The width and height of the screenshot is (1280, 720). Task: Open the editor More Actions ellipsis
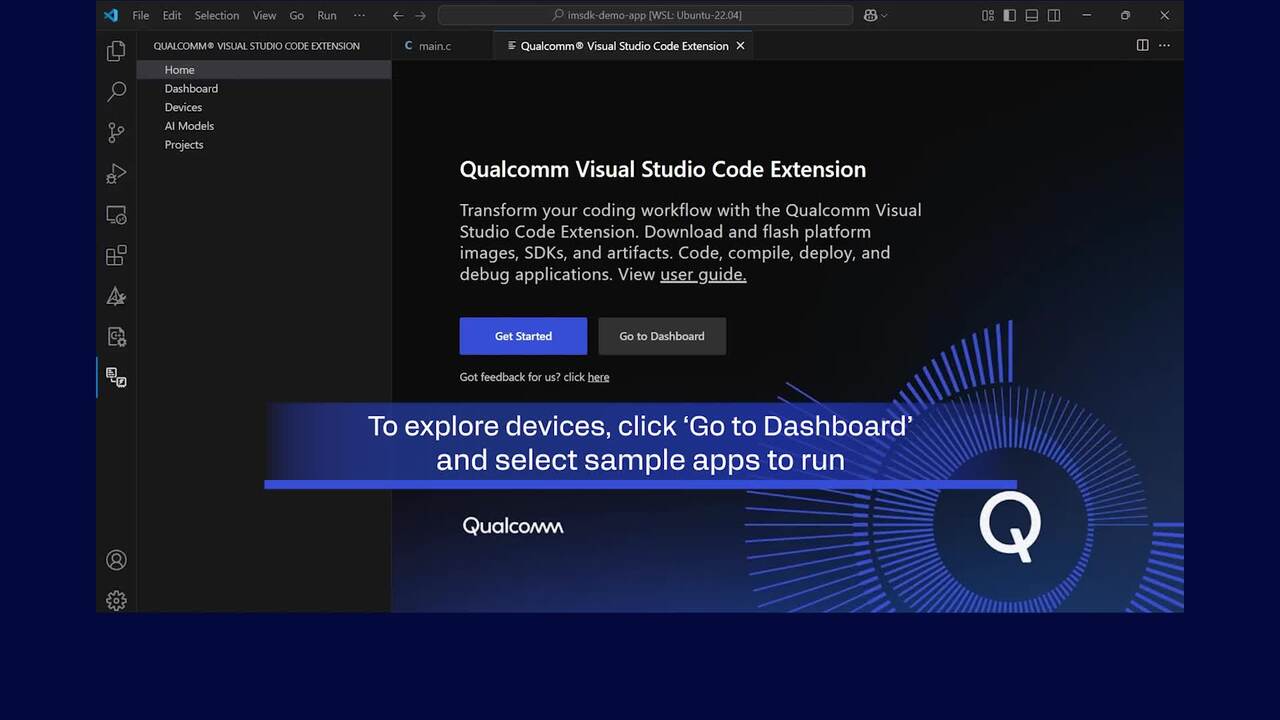click(1164, 45)
